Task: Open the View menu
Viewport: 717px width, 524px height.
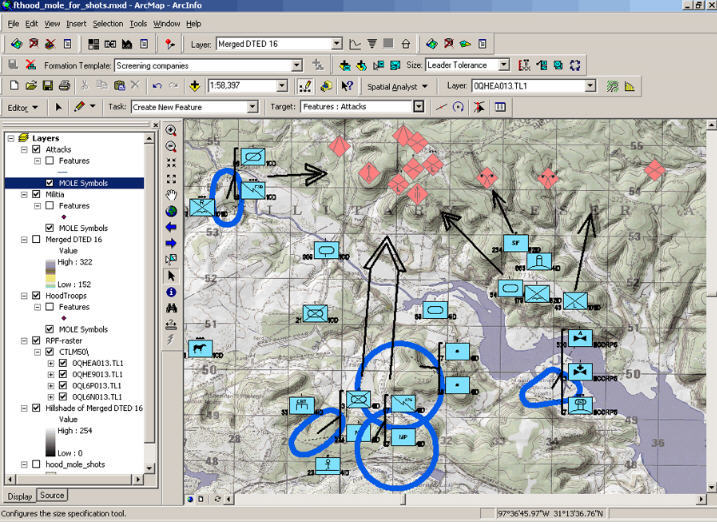Action: 52,24
